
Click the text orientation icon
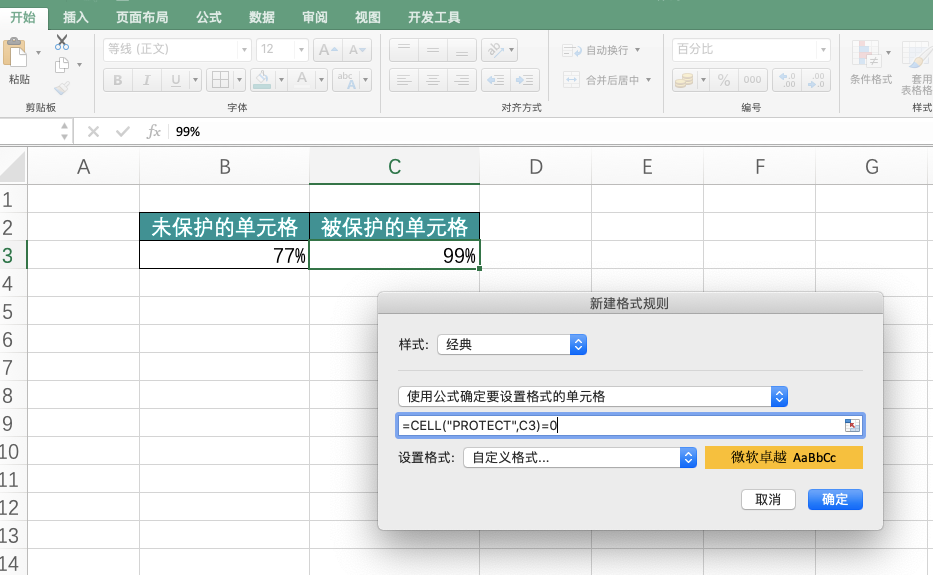(x=494, y=49)
